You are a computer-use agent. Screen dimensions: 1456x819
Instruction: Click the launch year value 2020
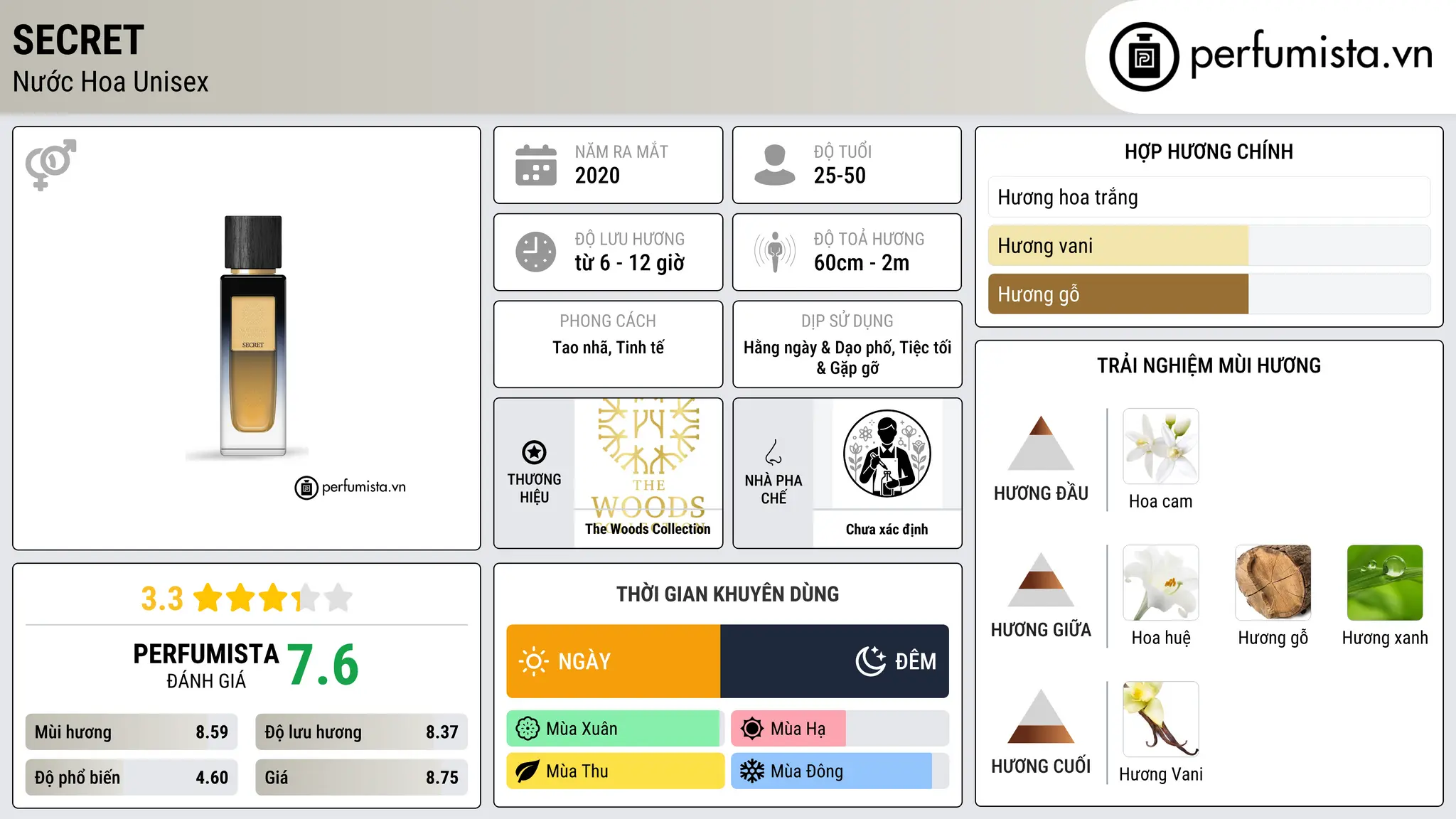(597, 176)
